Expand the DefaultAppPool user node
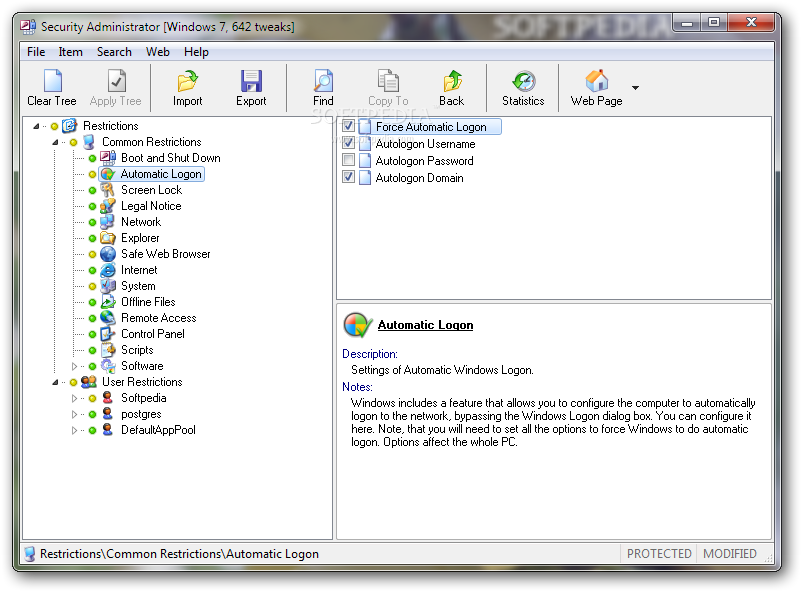The image size is (802, 592). click(74, 430)
